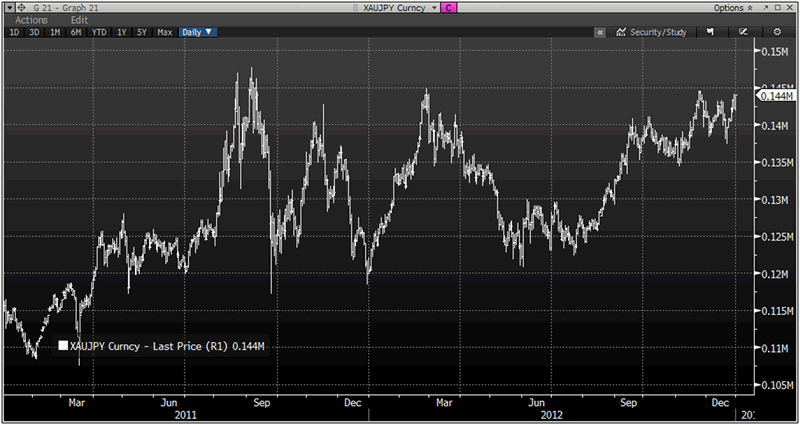Open the Security/Study panel
800x424 pixels.
coord(652,32)
